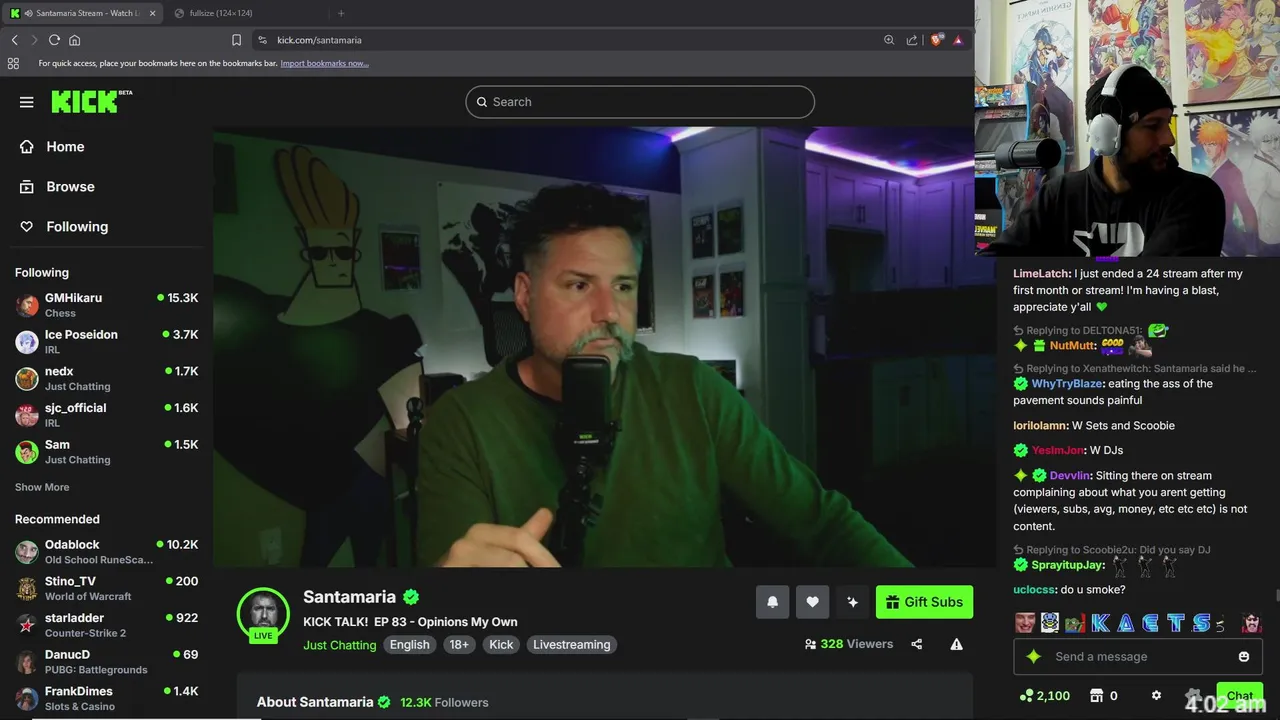The height and width of the screenshot is (720, 1280).
Task: Open the hamburger sidebar menu
Action: point(27,102)
